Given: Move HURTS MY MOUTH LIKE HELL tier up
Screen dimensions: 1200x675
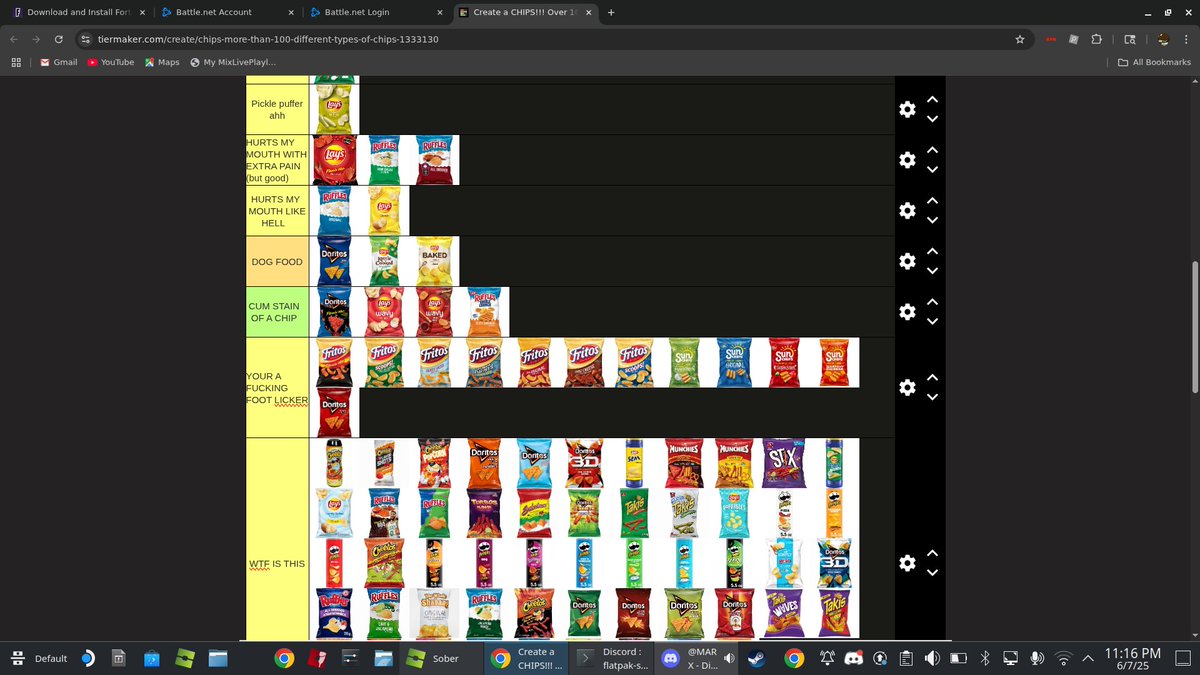Looking at the screenshot, I should 932,200.
